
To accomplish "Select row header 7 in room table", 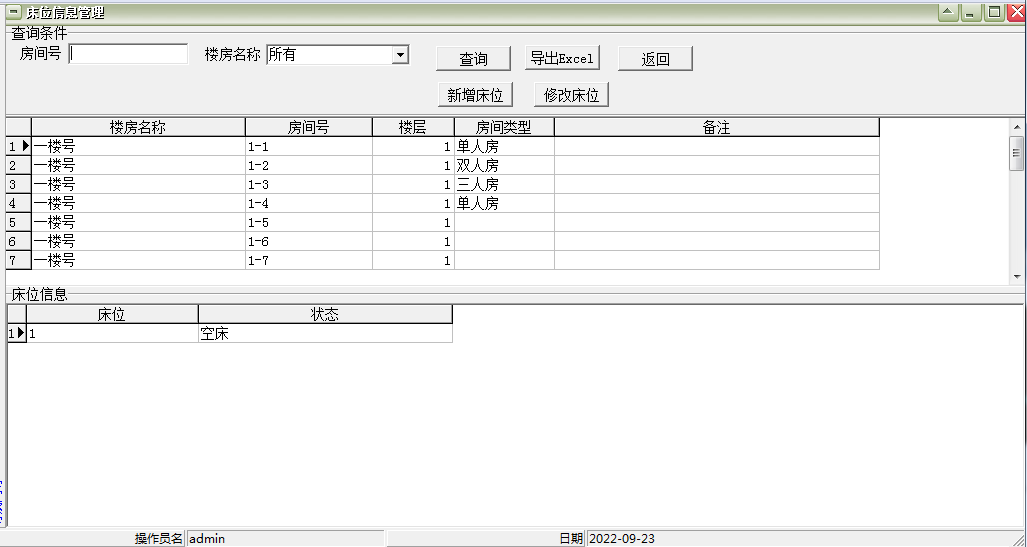I will pyautogui.click(x=18, y=261).
